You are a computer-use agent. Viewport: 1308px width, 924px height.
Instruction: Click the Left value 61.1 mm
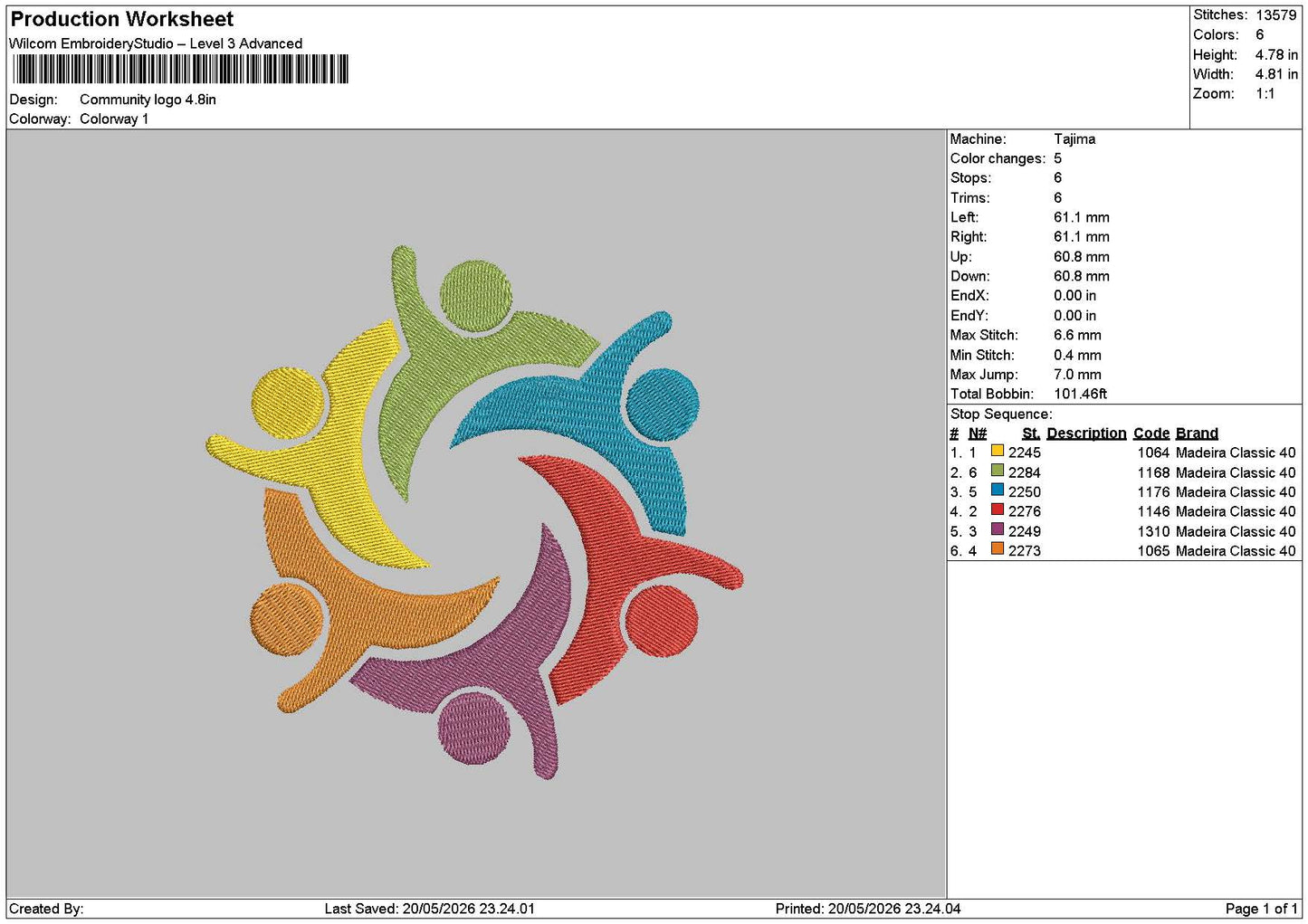point(1081,217)
